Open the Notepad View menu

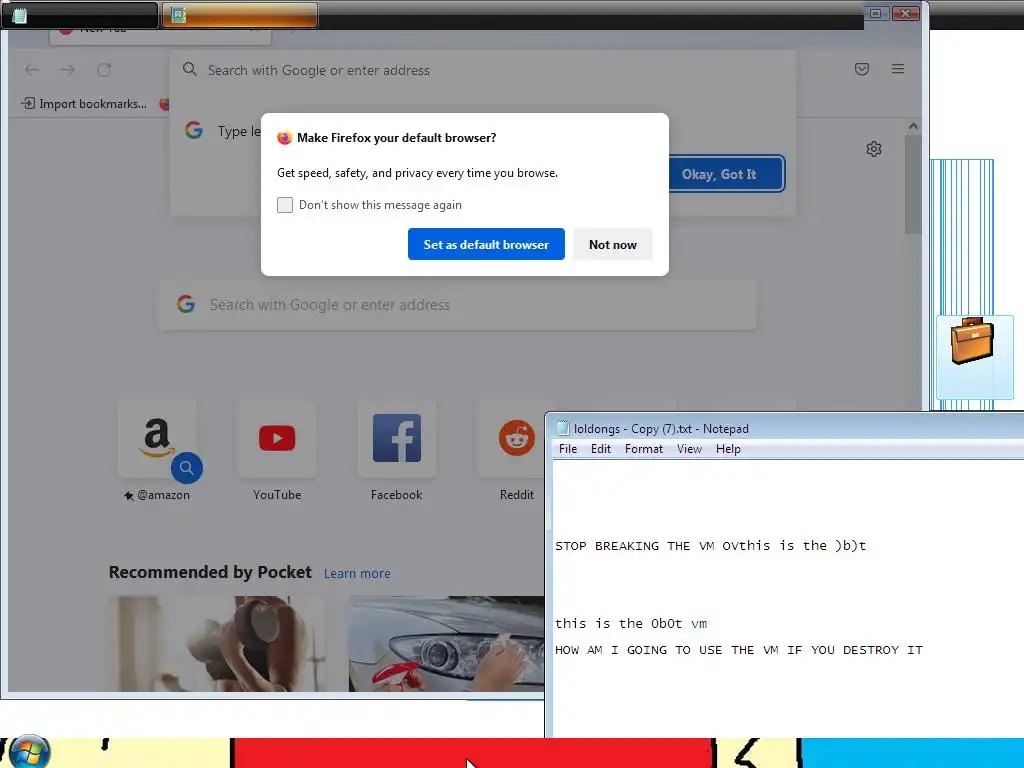(689, 449)
